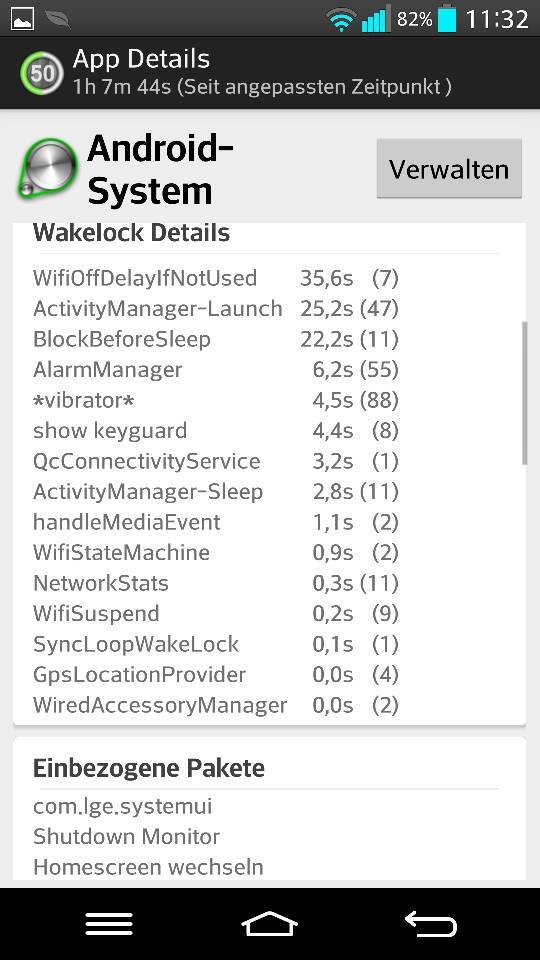The image size is (540, 960).
Task: Click the Verwalten button
Action: [449, 169]
